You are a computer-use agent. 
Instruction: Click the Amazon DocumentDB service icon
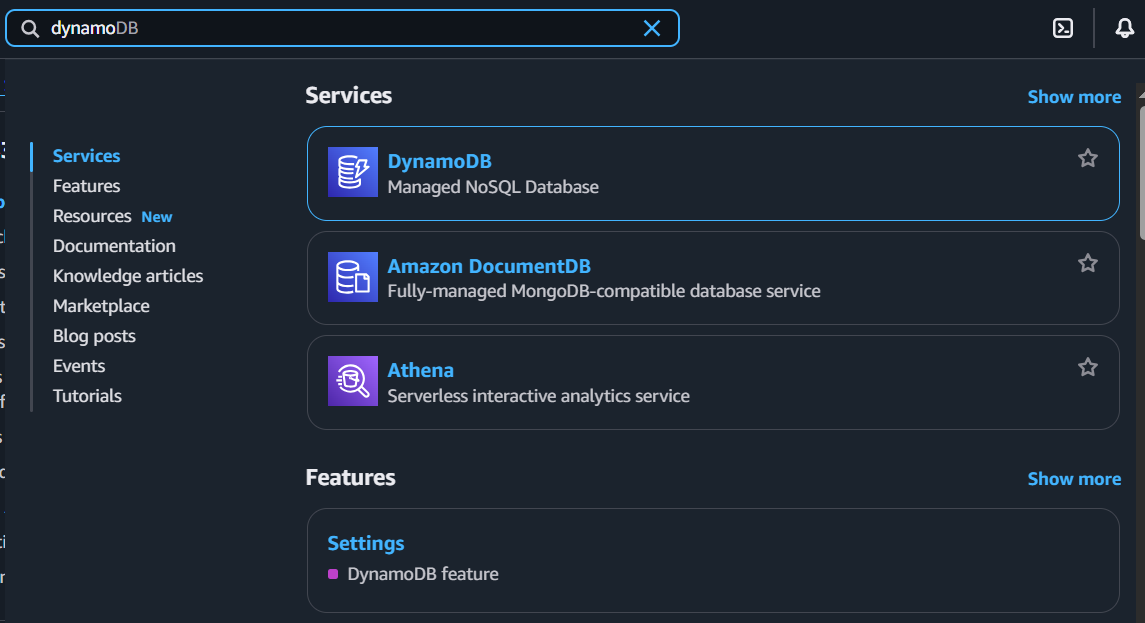(353, 277)
